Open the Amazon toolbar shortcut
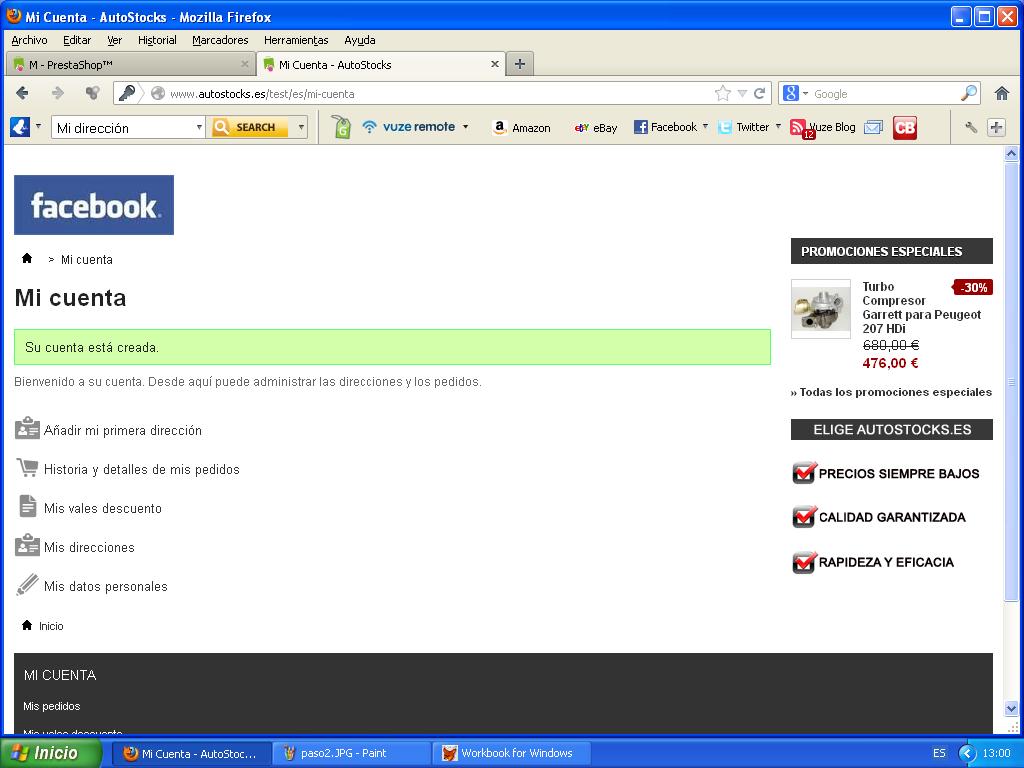Image resolution: width=1024 pixels, height=768 pixels. point(522,127)
